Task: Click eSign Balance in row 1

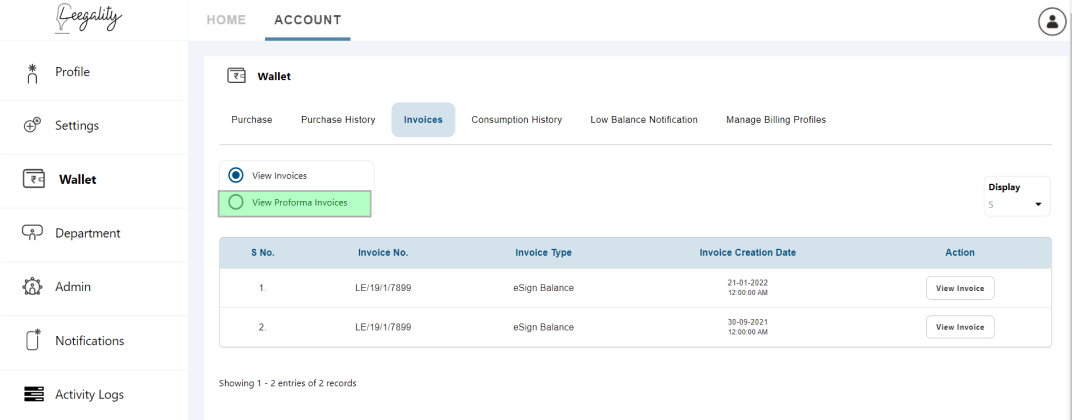Action: 544,288
